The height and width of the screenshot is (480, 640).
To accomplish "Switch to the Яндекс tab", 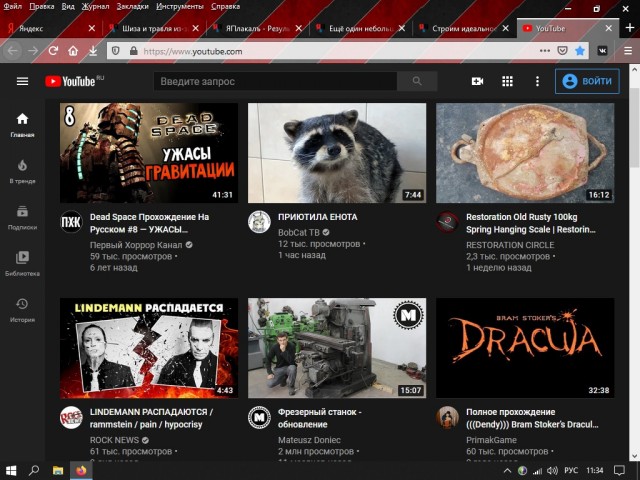I will point(45,28).
